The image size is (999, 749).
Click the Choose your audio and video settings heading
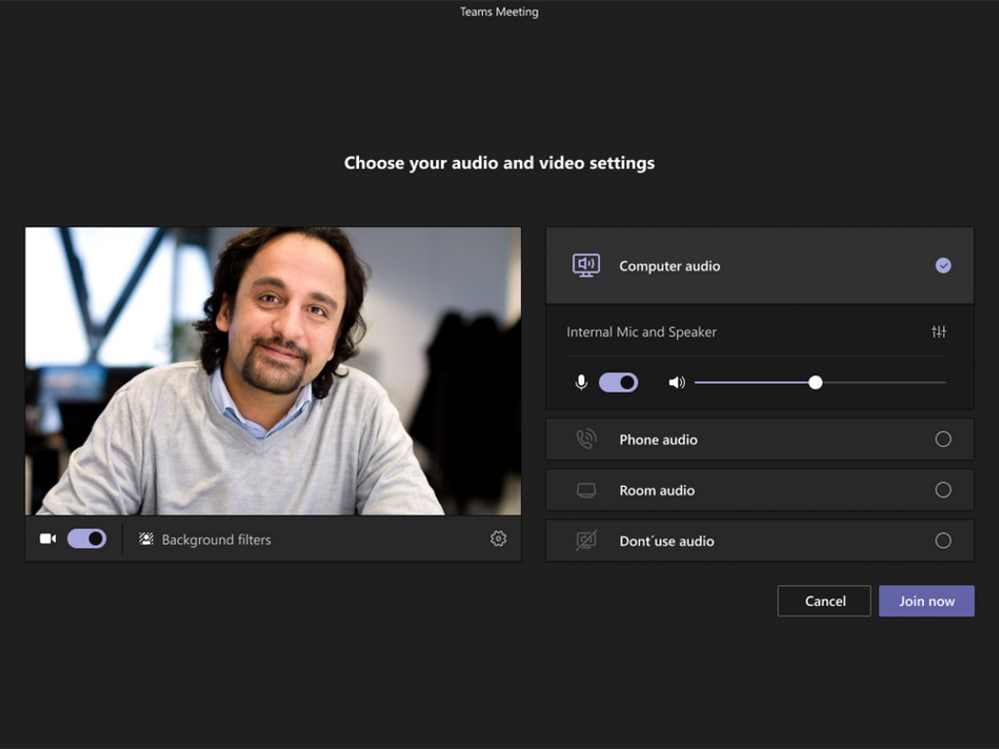pyautogui.click(x=499, y=163)
